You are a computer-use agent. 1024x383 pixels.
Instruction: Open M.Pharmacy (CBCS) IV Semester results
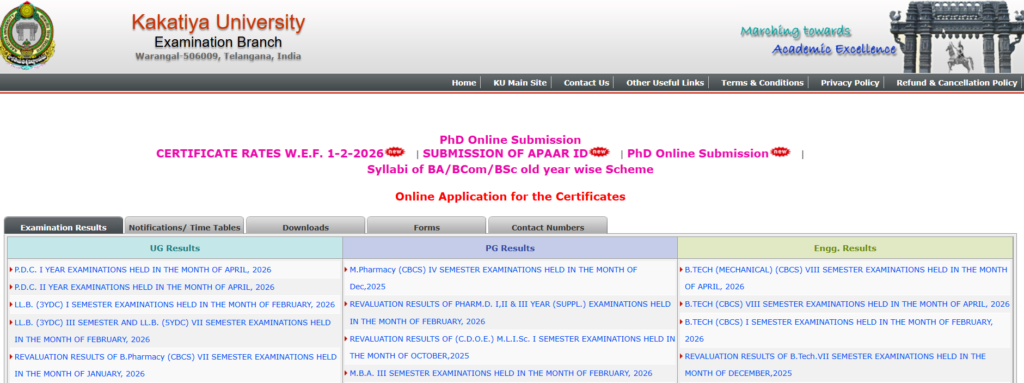pyautogui.click(x=494, y=278)
